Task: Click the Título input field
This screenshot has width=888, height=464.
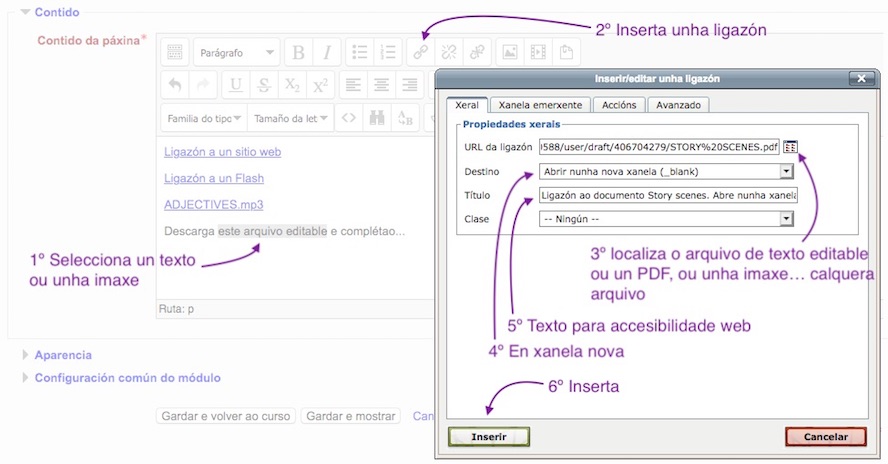Action: point(668,195)
